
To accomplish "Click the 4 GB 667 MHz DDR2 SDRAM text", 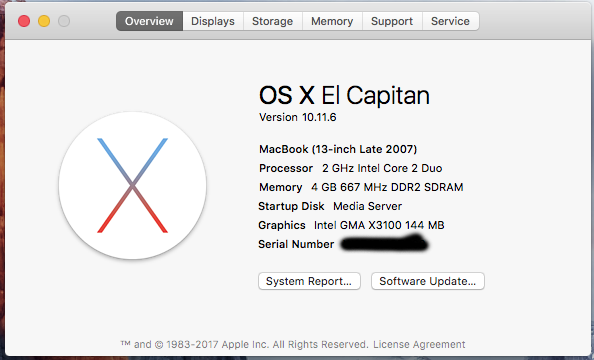I will point(387,187).
